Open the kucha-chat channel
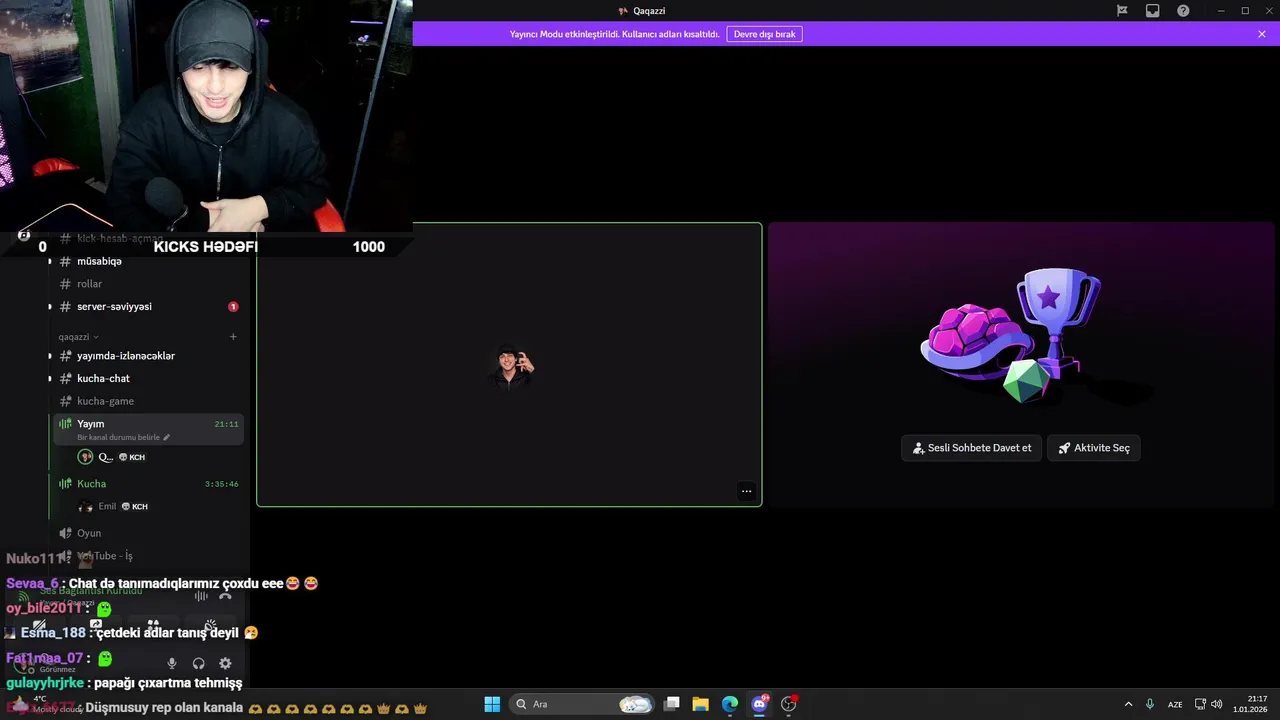This screenshot has height=720, width=1280. point(146,378)
